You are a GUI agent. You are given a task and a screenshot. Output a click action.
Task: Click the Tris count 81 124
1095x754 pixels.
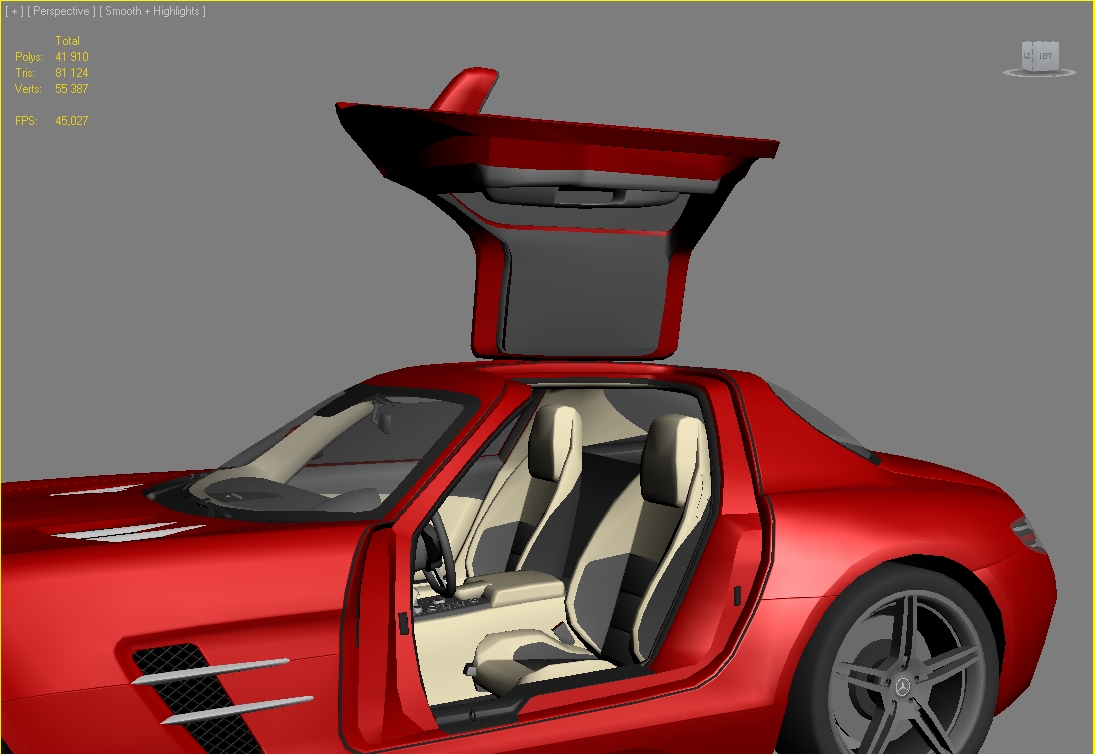tap(72, 73)
